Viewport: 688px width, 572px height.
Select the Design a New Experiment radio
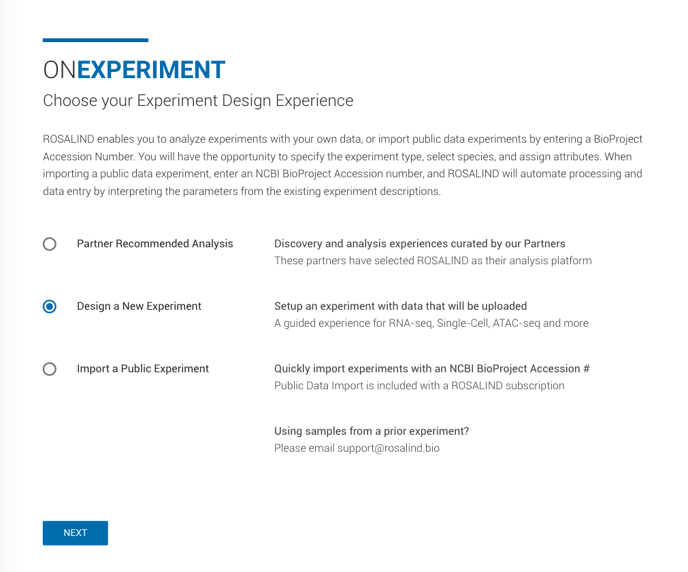click(50, 306)
